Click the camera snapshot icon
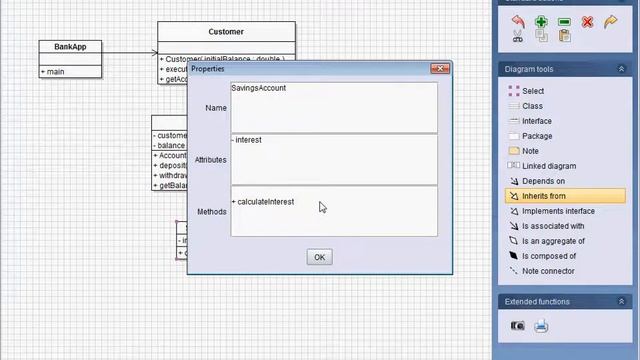Screen dimensions: 640x360 click(518, 326)
